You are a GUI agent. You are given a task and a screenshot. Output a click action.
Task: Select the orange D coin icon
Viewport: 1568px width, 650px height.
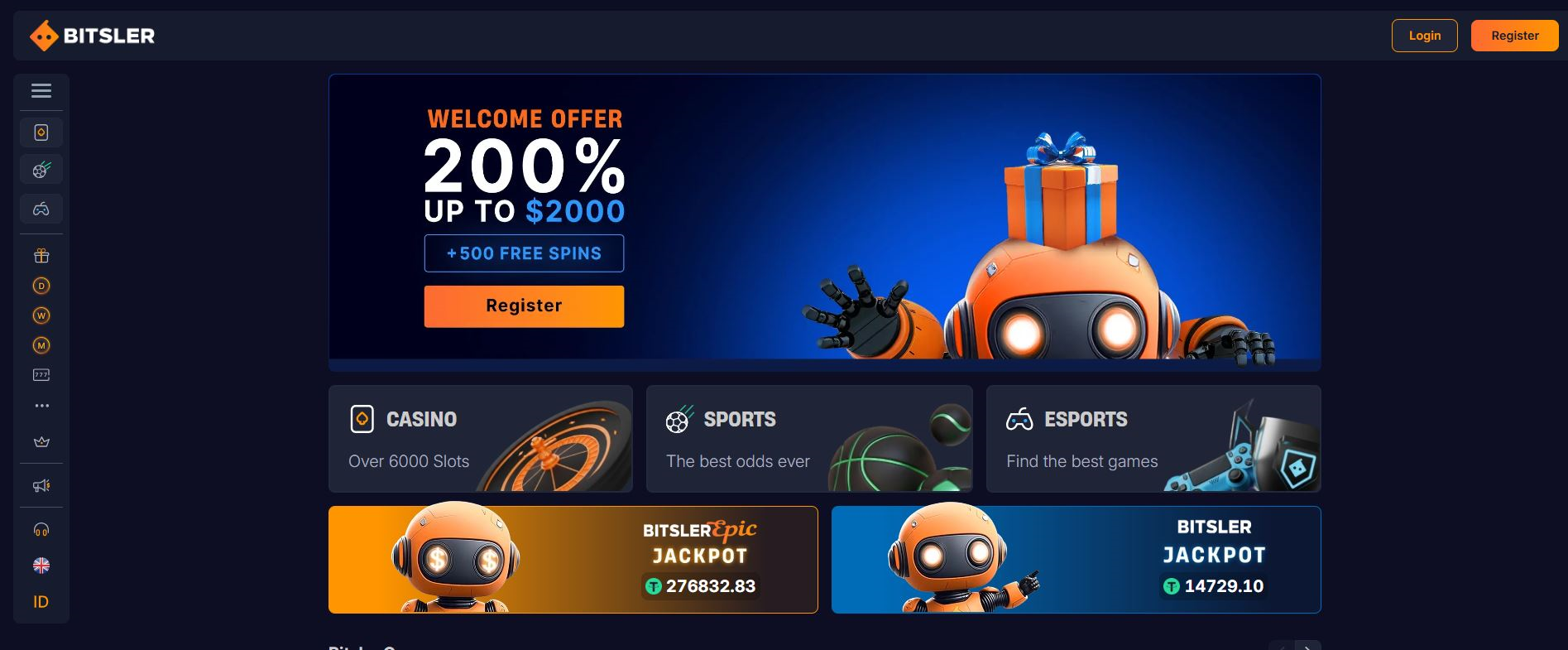[x=41, y=286]
